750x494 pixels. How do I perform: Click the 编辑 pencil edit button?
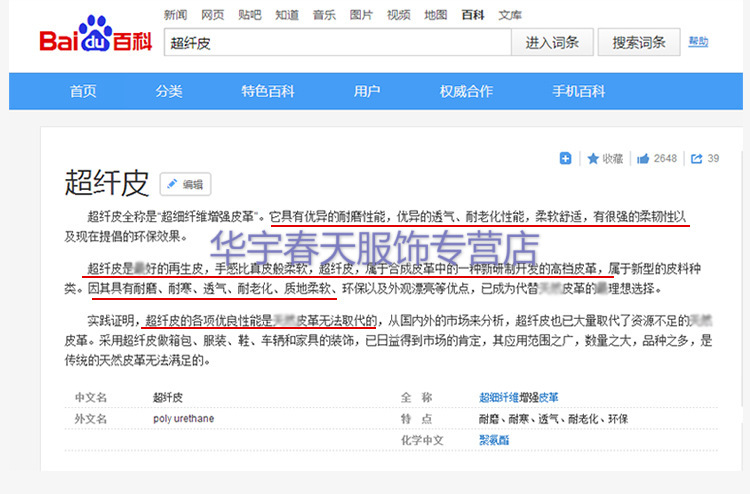click(x=185, y=184)
